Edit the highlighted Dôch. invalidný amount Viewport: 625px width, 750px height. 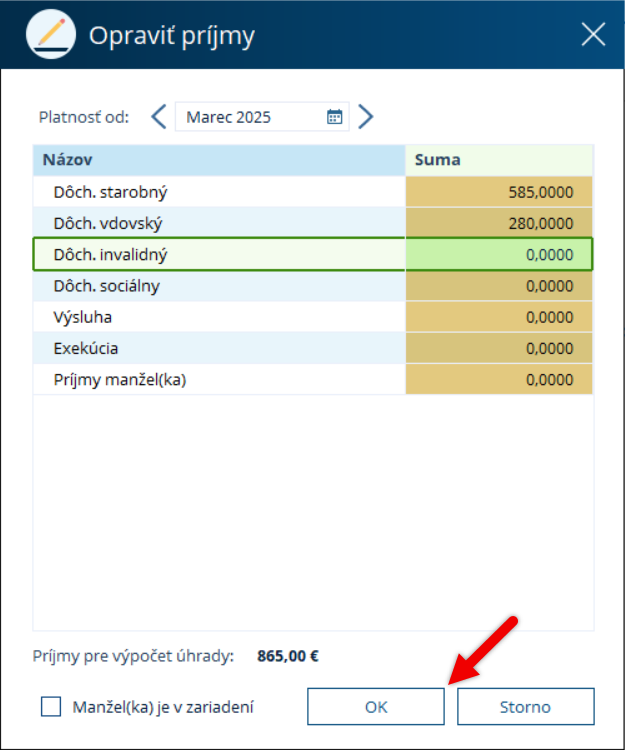499,254
